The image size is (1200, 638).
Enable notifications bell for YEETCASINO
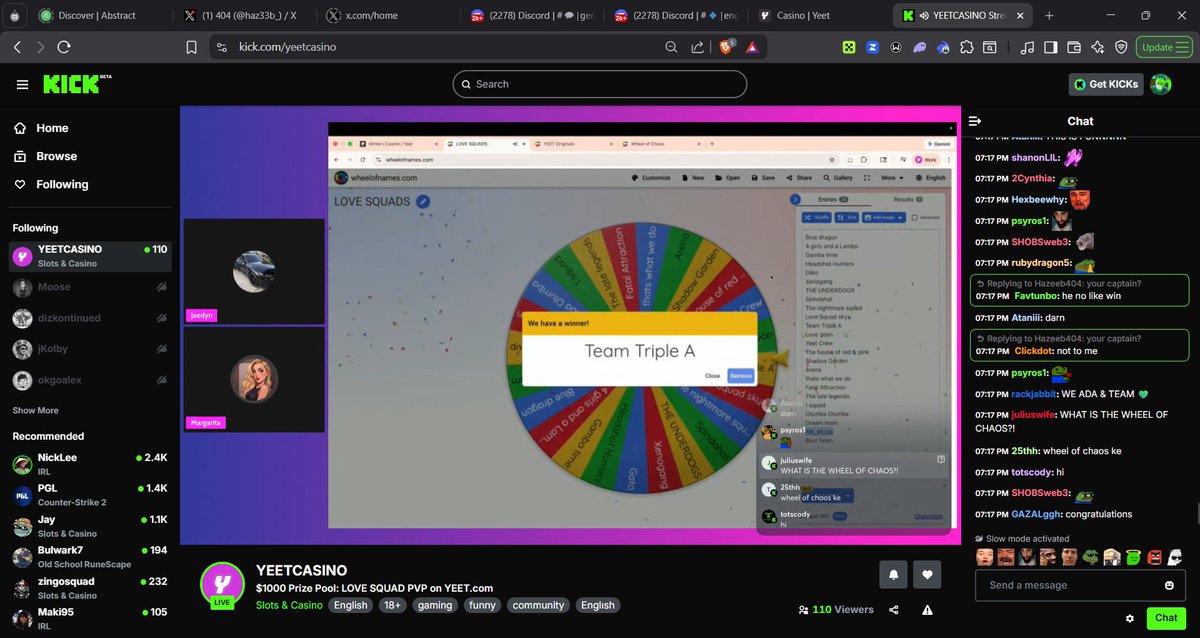(893, 574)
